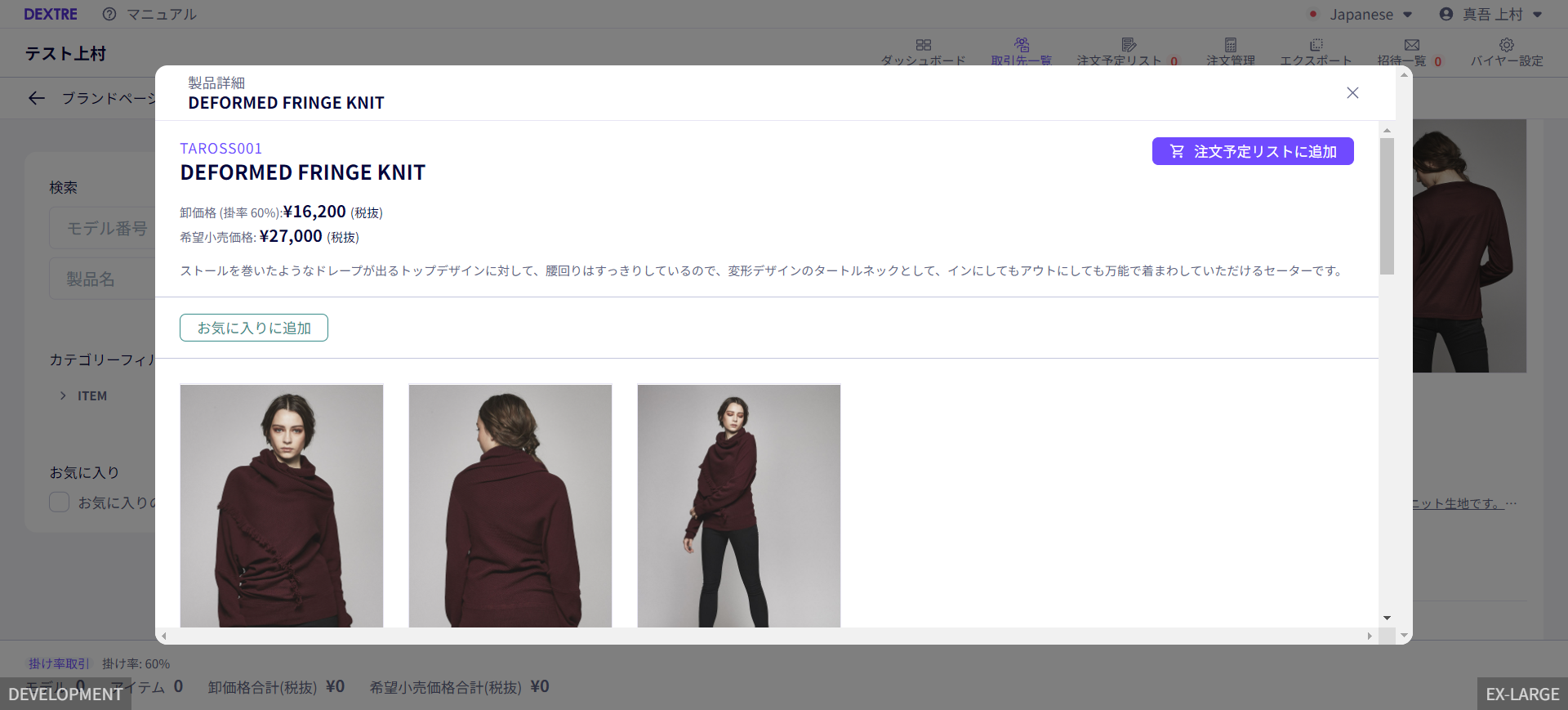Viewport: 1568px width, 710px height.
Task: Click the horizontal scrollbar right arrow
Action: point(1370,636)
